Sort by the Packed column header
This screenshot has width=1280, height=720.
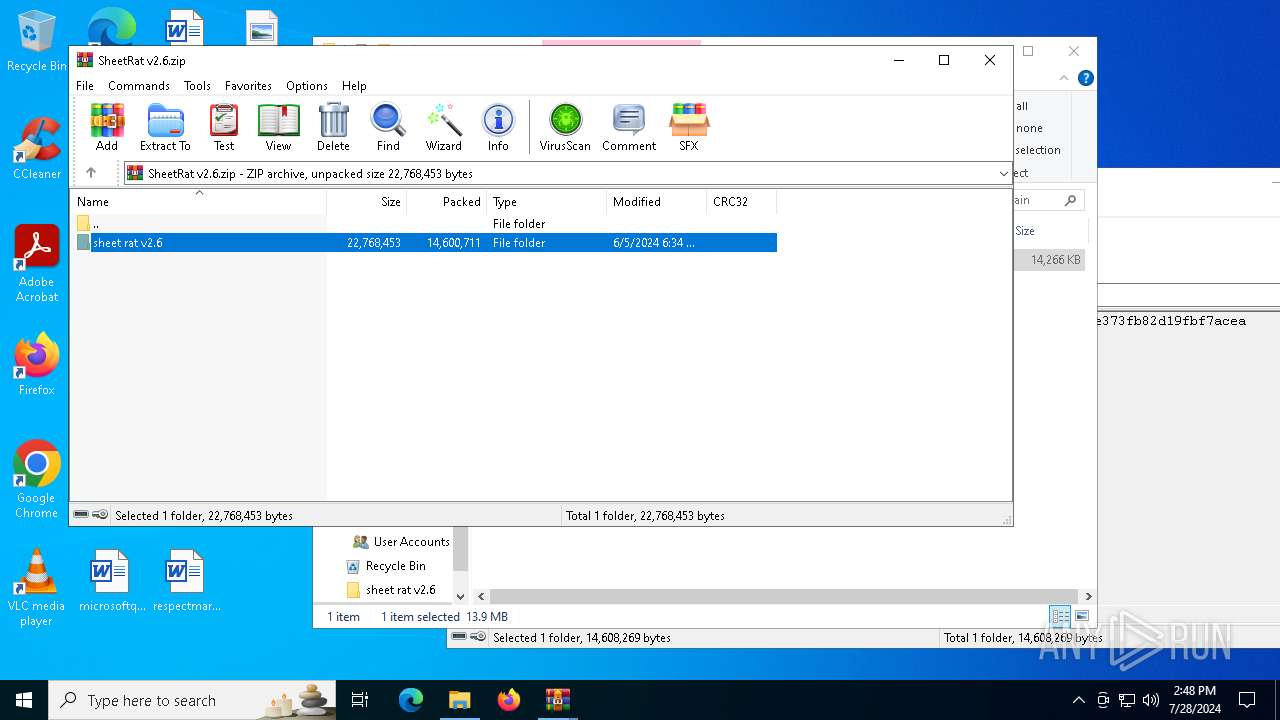pos(447,201)
